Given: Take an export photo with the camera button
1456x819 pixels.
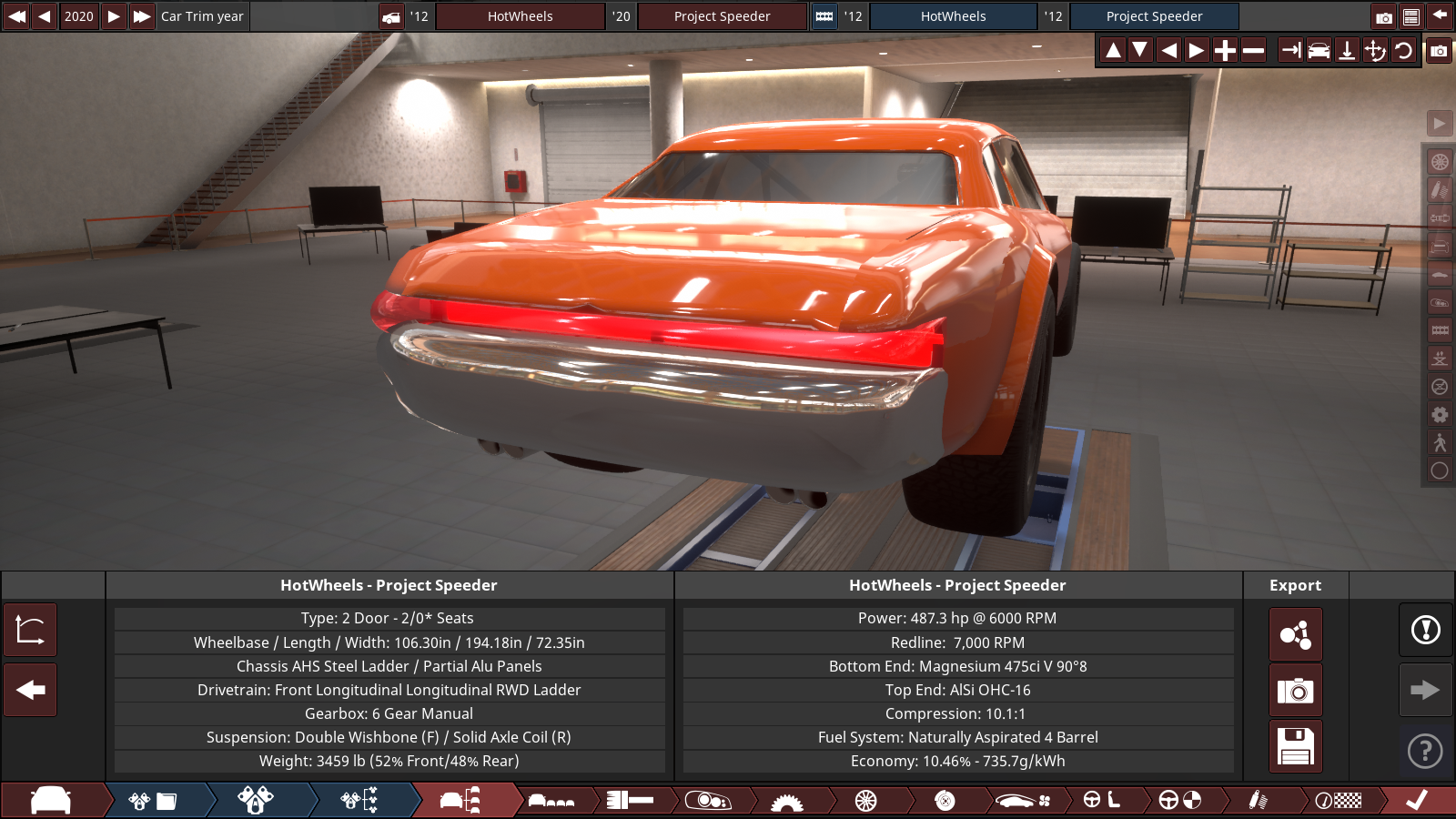Looking at the screenshot, I should [x=1296, y=691].
